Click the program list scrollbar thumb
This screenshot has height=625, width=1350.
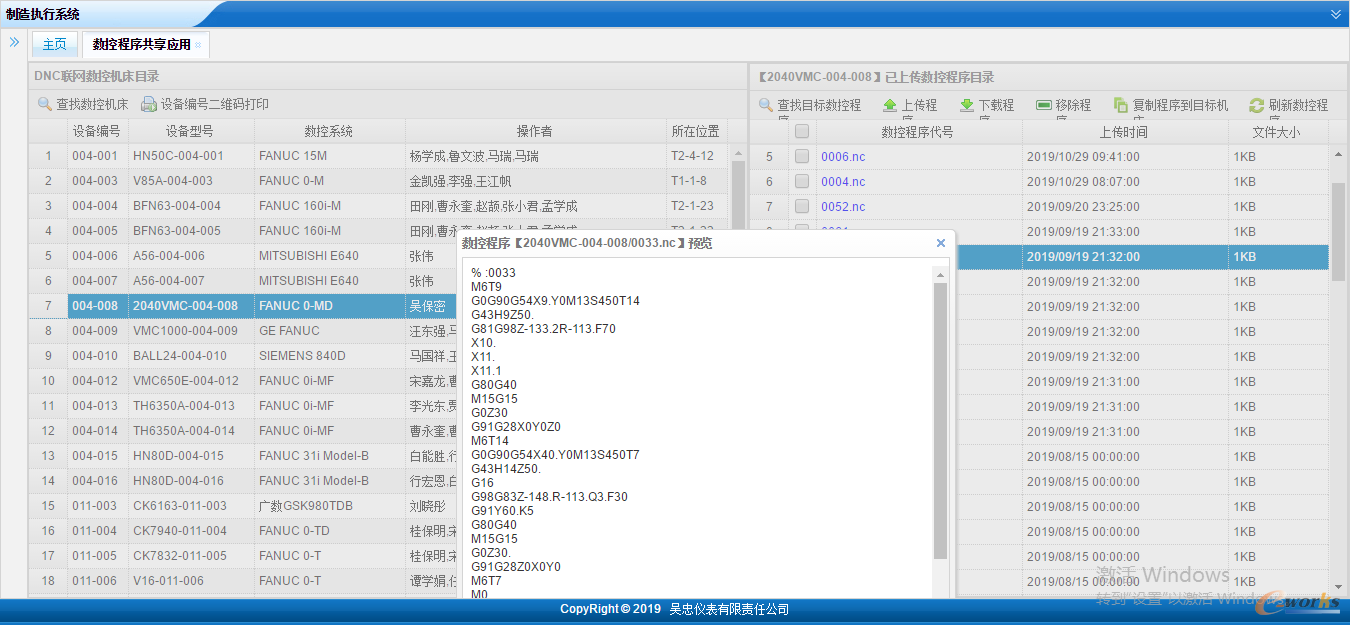[1338, 232]
